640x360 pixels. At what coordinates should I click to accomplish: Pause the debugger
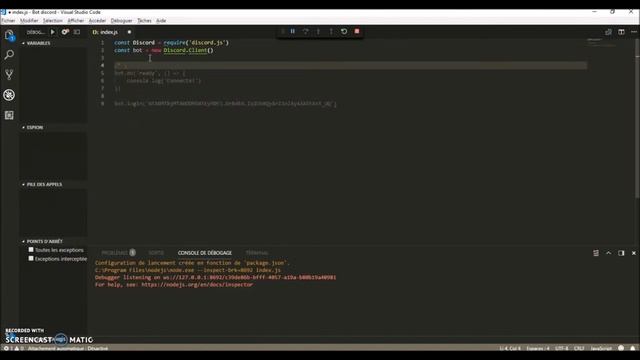pos(293,31)
